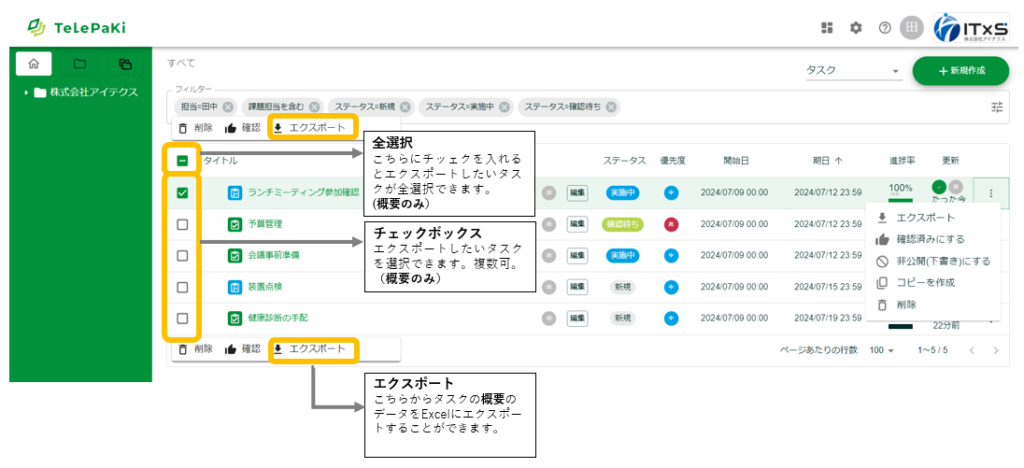
Task: Click the 新規作成 button
Action: [x=960, y=71]
